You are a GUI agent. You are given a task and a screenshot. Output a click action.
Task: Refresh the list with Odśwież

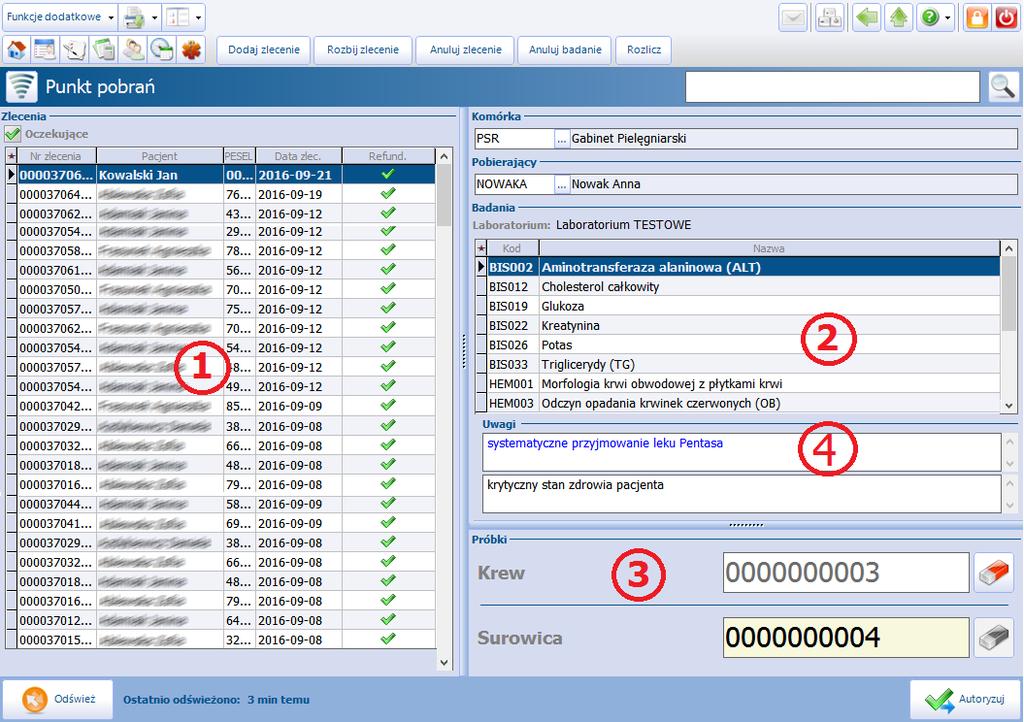click(x=58, y=699)
